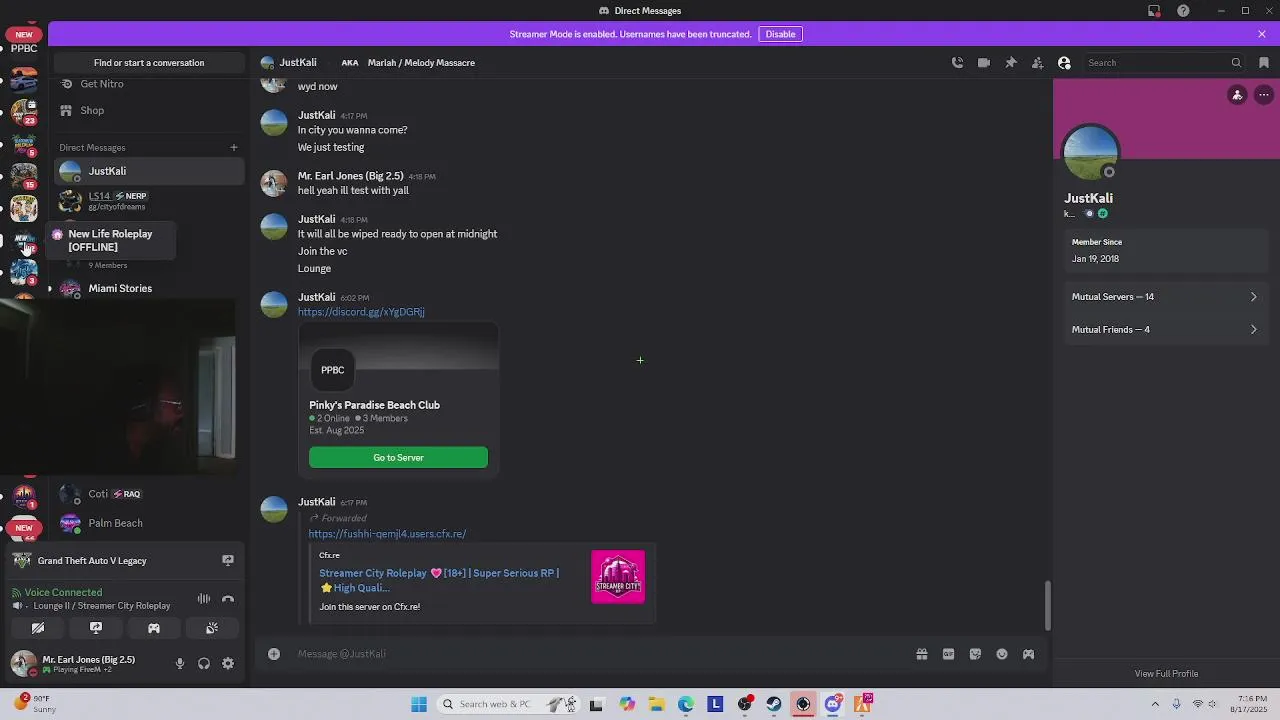Expand Mutual Friends — 4

1165,330
